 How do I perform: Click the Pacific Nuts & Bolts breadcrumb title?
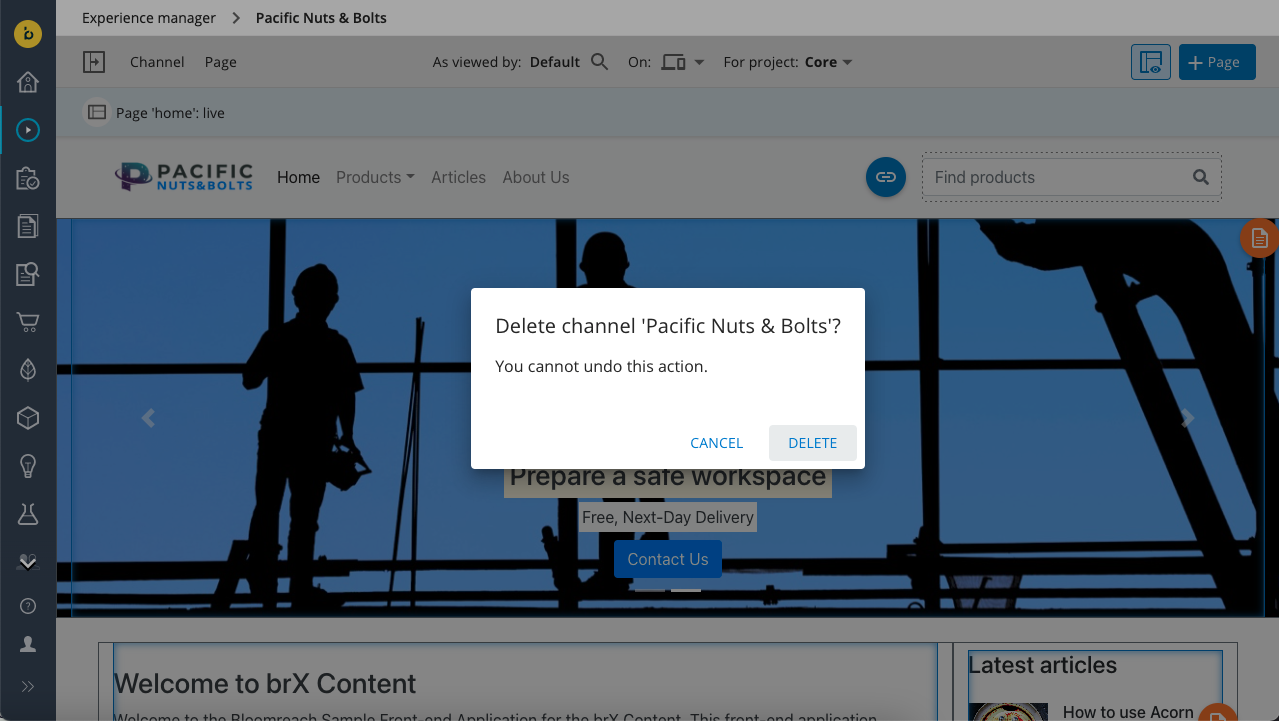[x=321, y=18]
